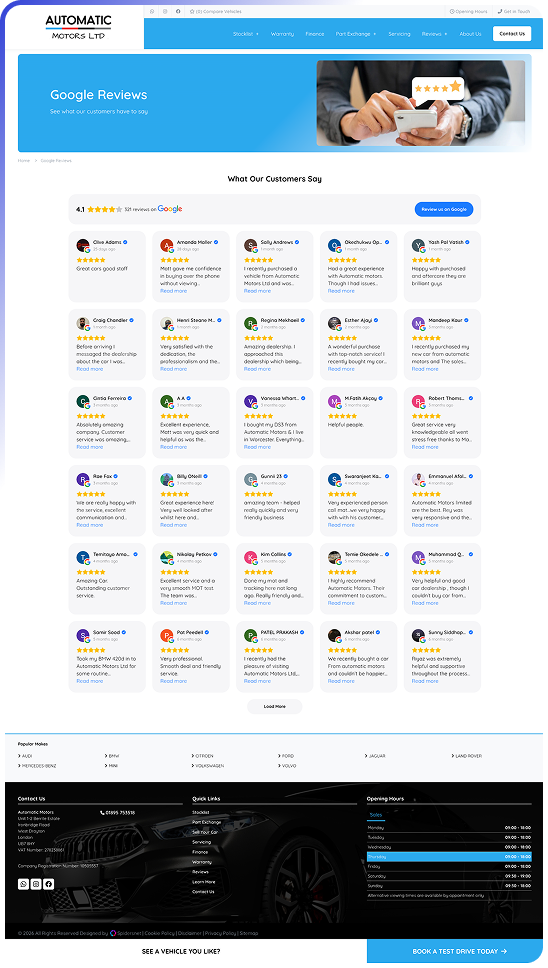The width and height of the screenshot is (548, 968).
Task: Click the footer Facebook icon
Action: click(x=49, y=884)
